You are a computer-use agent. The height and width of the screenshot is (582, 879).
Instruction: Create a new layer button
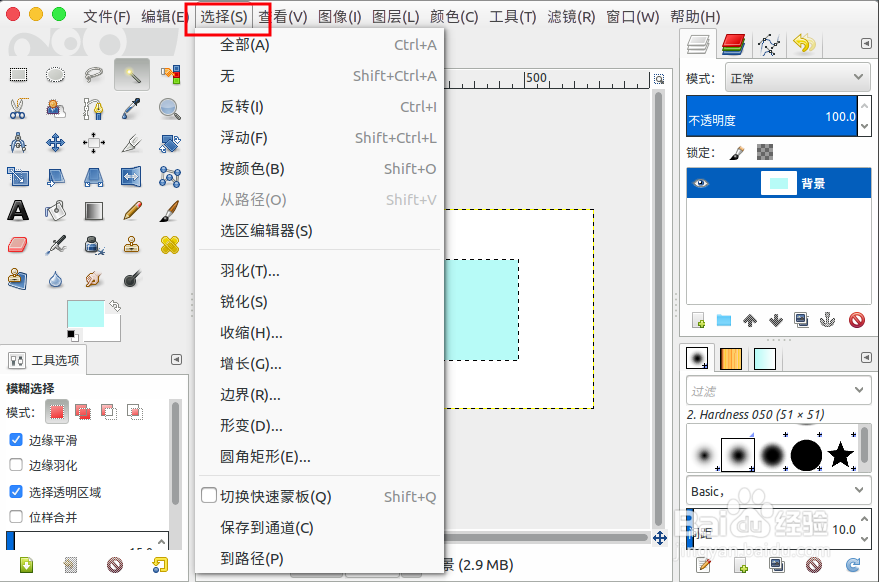point(698,320)
